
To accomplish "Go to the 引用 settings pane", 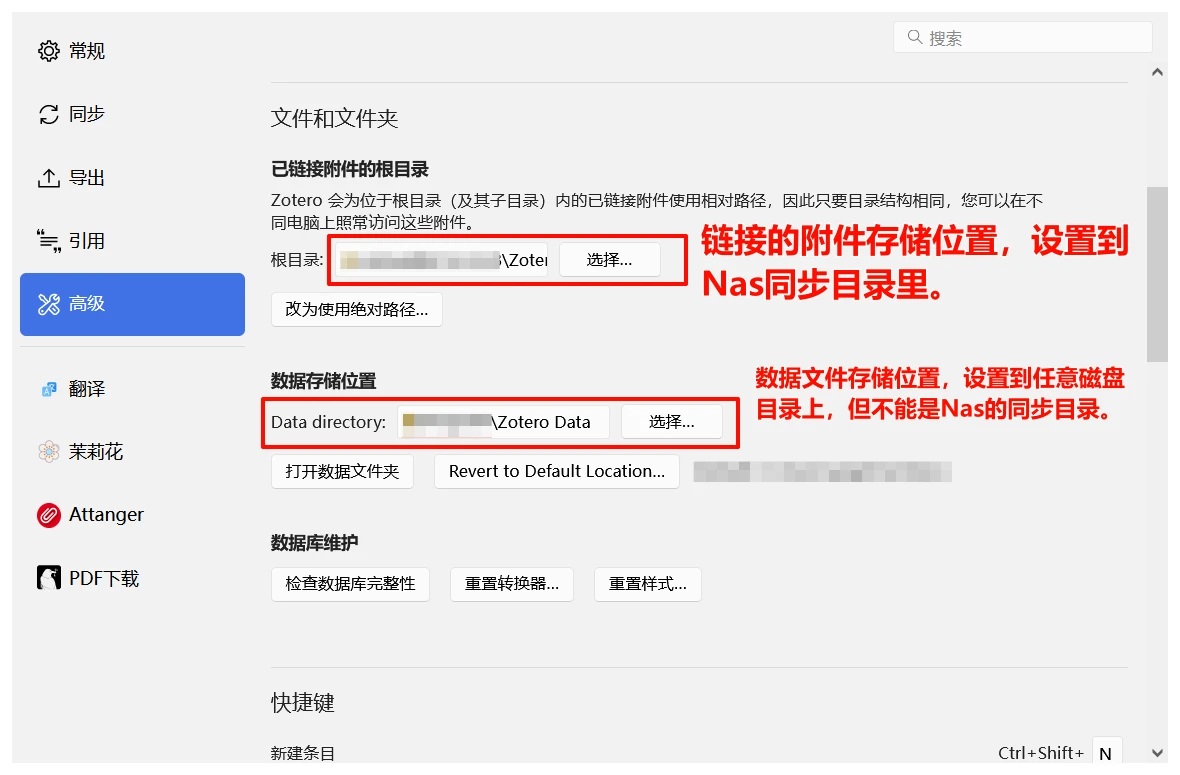I will pos(132,241).
